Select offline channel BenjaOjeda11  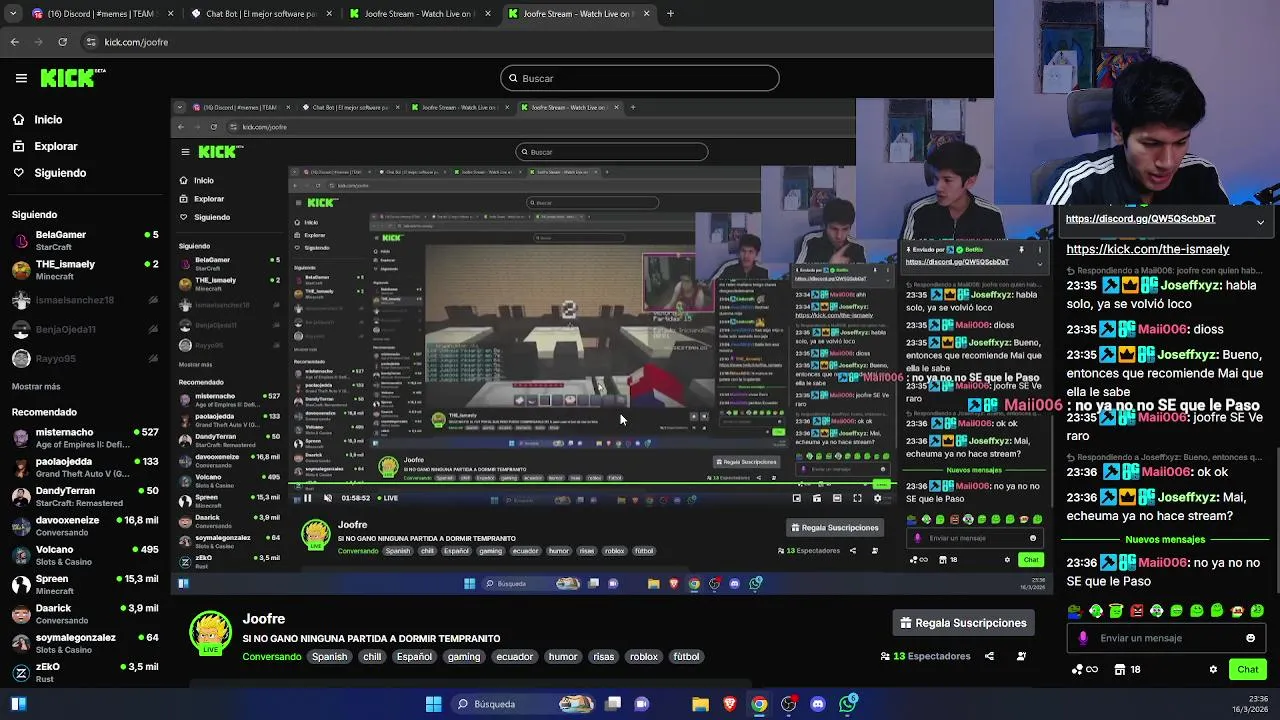pos(85,329)
